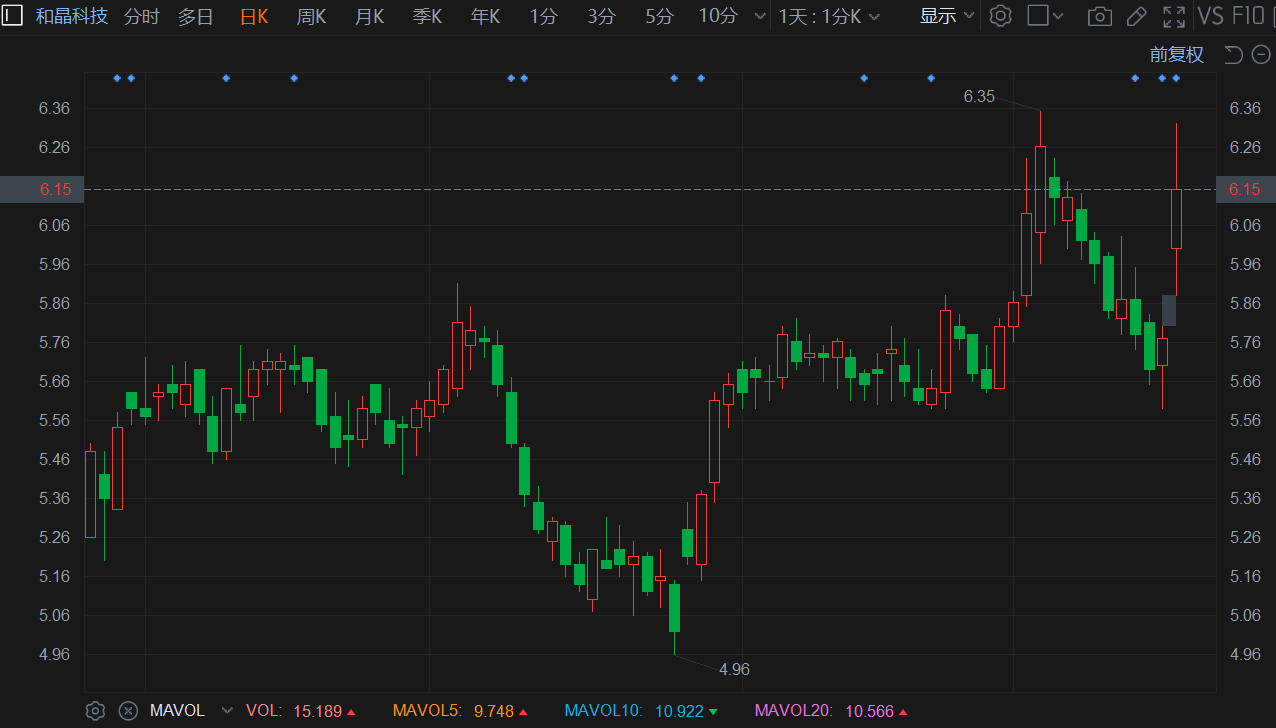Click the square window layout icon

coord(1038,16)
